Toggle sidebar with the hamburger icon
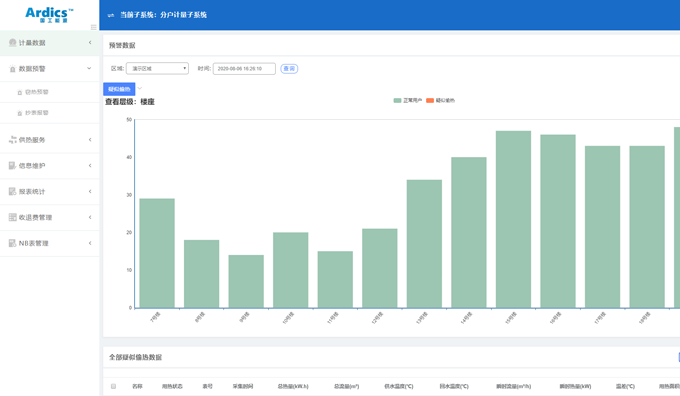This screenshot has height=396, width=680. (93, 27)
